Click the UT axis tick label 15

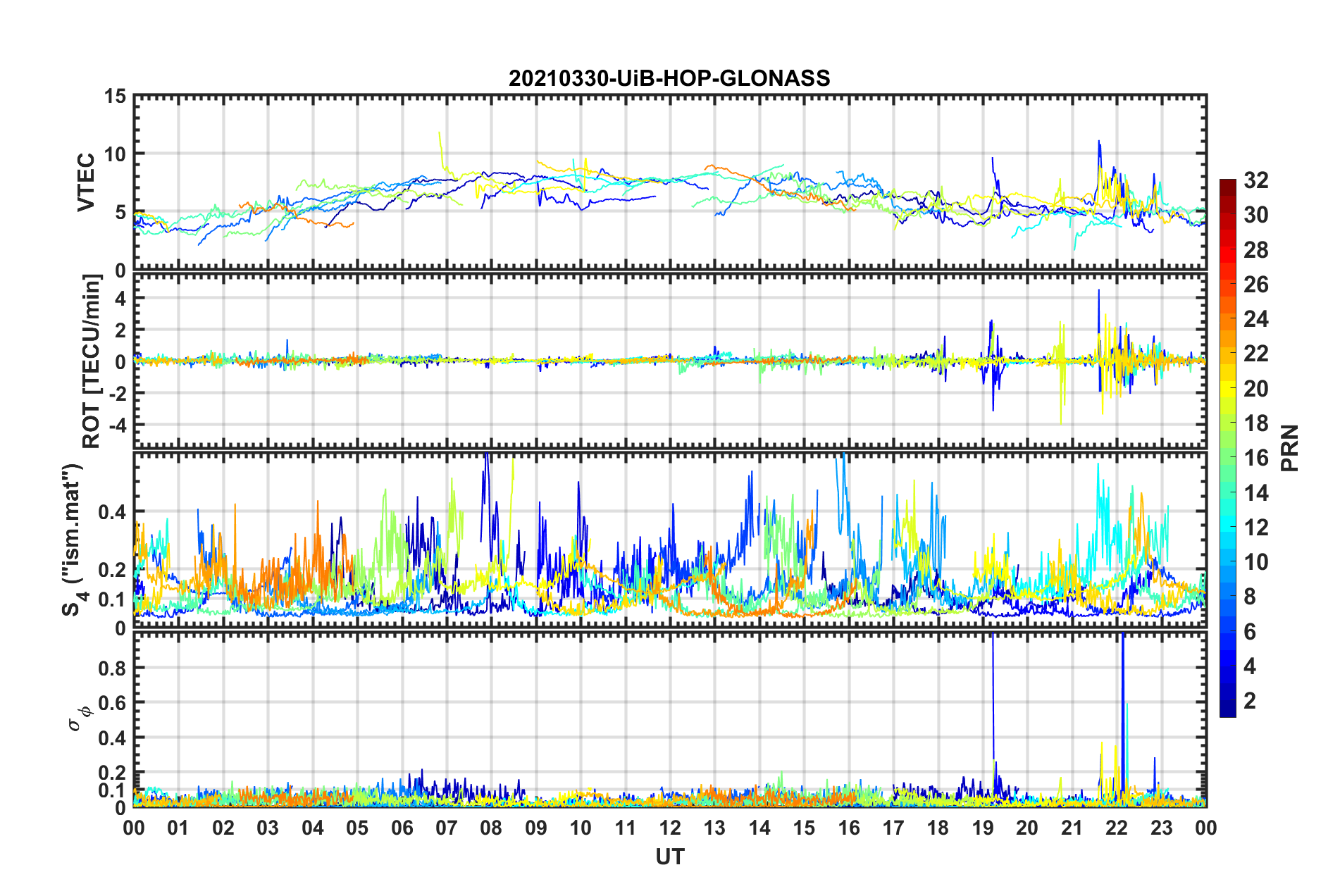[x=804, y=828]
